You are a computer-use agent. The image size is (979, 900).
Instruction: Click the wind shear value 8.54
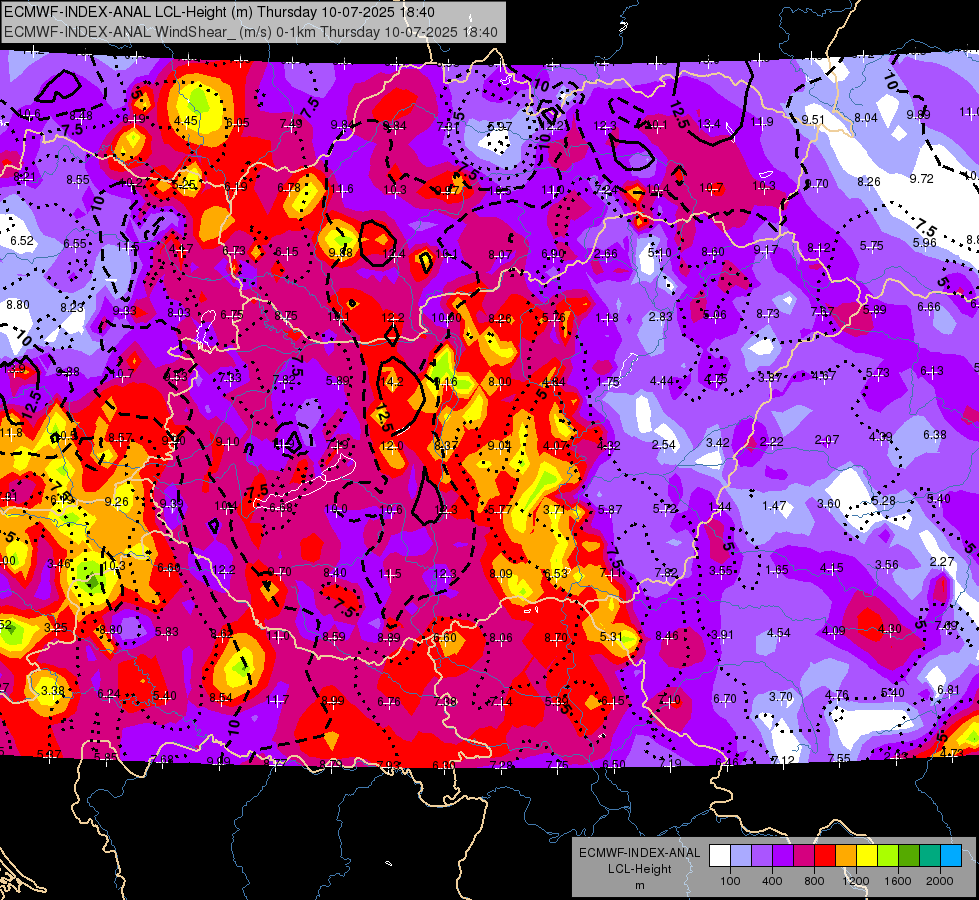coord(220,697)
